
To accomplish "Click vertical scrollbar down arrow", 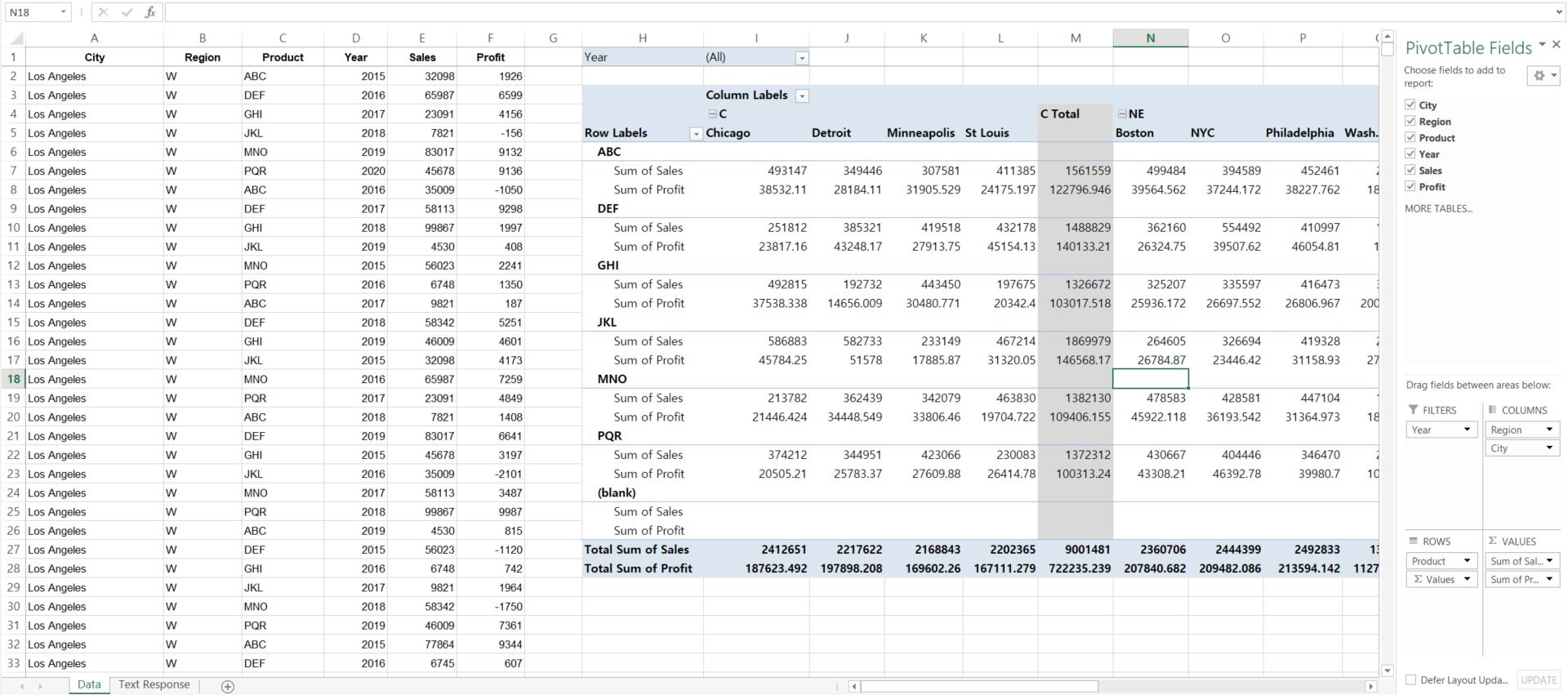I will pyautogui.click(x=1388, y=670).
